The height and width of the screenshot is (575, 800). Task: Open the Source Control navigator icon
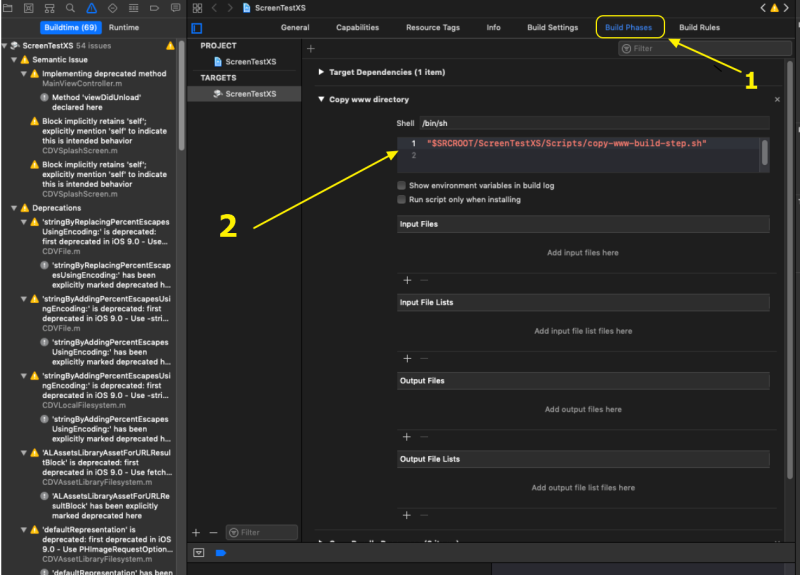tap(29, 8)
